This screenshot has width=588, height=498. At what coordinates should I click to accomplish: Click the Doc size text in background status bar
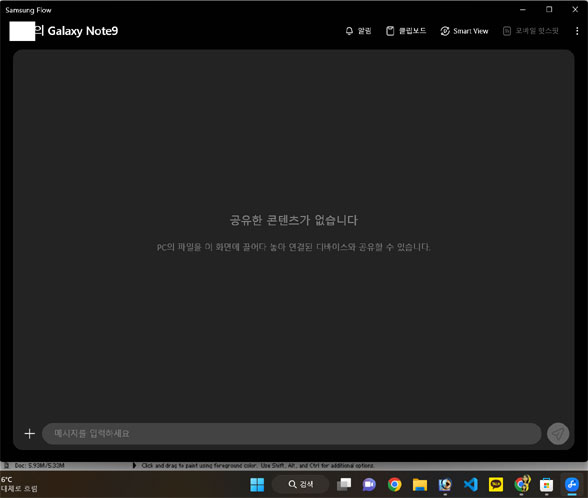pyautogui.click(x=39, y=465)
